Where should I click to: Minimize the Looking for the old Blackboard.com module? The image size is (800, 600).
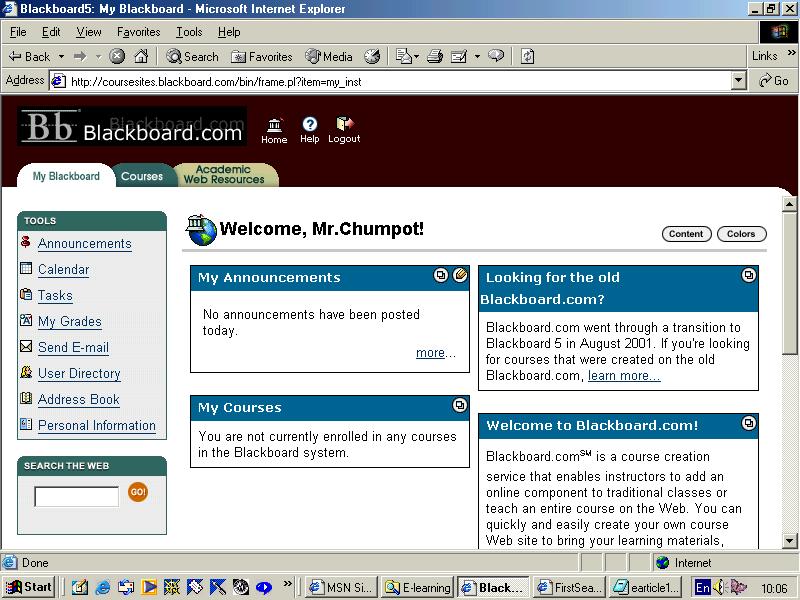[748, 276]
